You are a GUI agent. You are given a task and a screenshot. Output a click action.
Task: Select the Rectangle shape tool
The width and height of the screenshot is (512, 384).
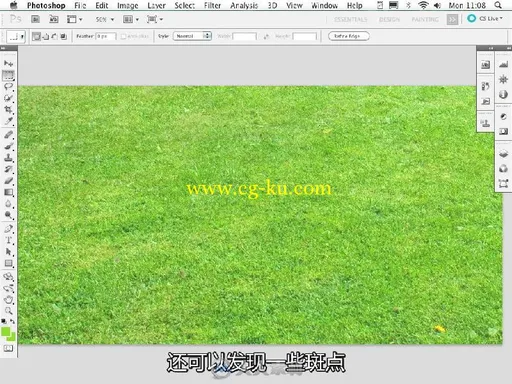click(x=8, y=263)
